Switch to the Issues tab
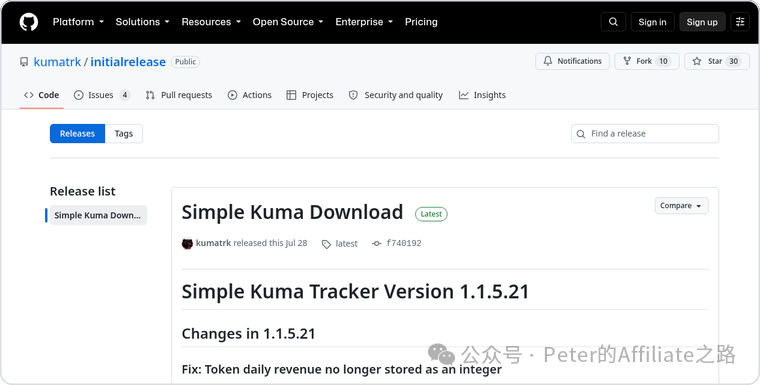This screenshot has height=385, width=760. [102, 95]
